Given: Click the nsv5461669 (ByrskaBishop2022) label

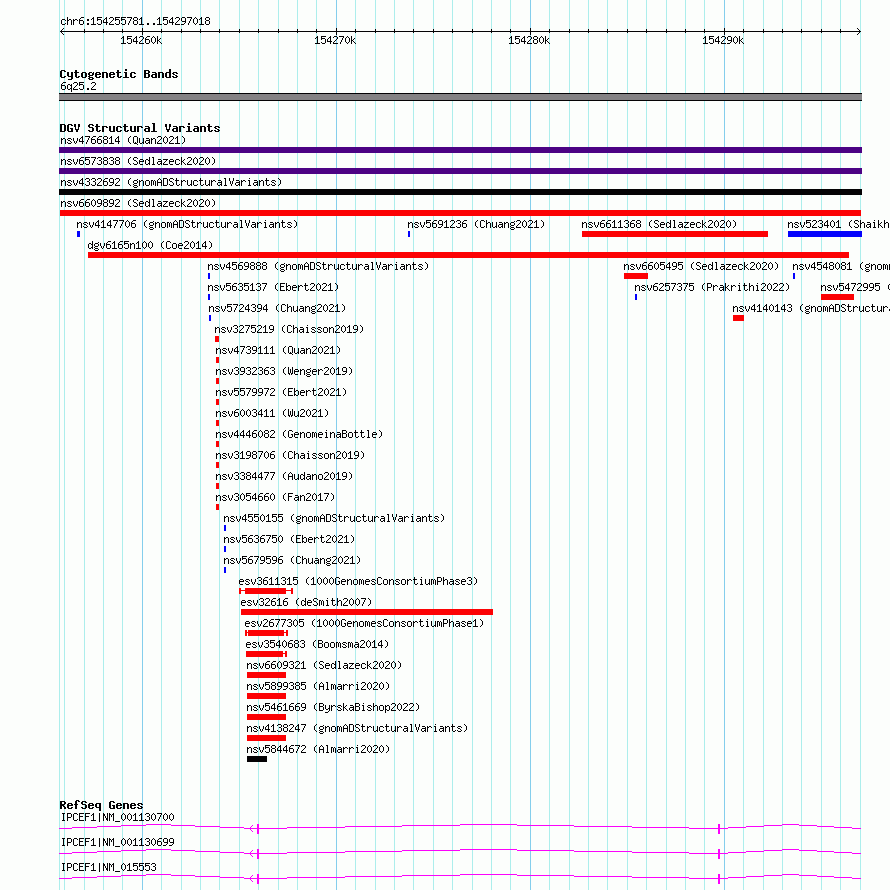Looking at the screenshot, I should 333,707.
